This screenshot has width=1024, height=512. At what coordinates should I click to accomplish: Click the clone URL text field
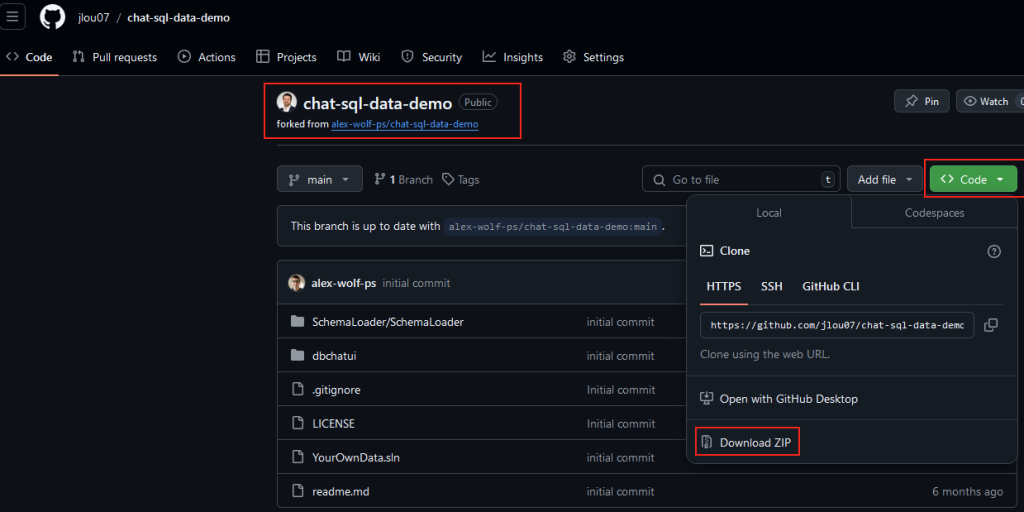pos(837,325)
